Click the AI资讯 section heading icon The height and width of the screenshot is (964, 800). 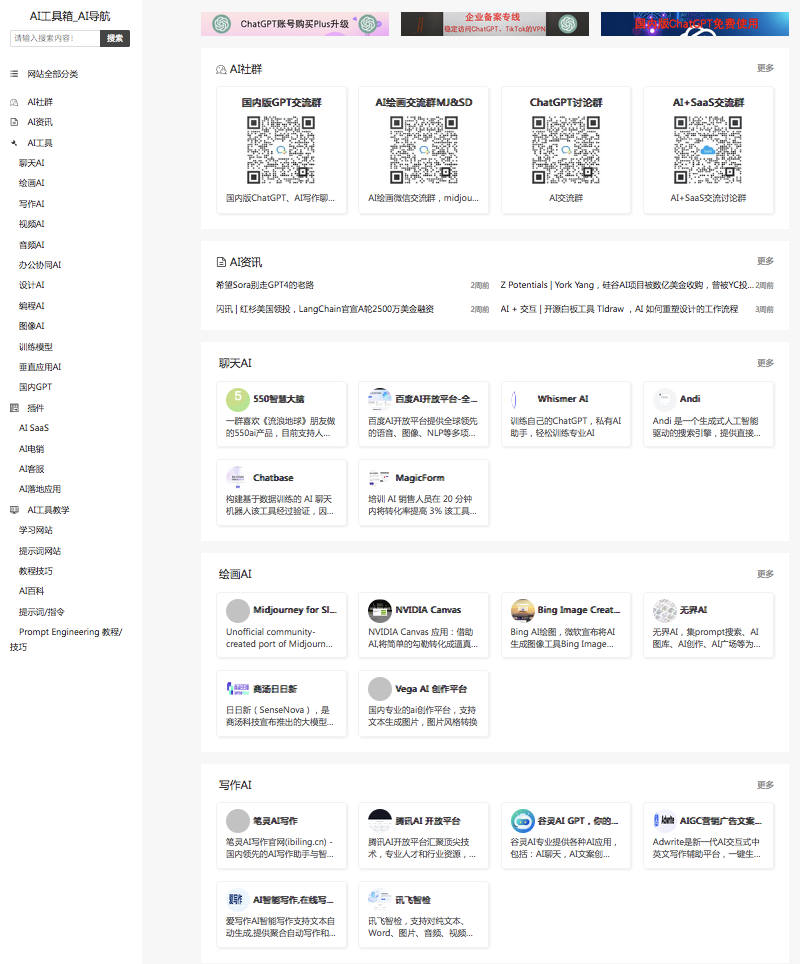tap(221, 263)
